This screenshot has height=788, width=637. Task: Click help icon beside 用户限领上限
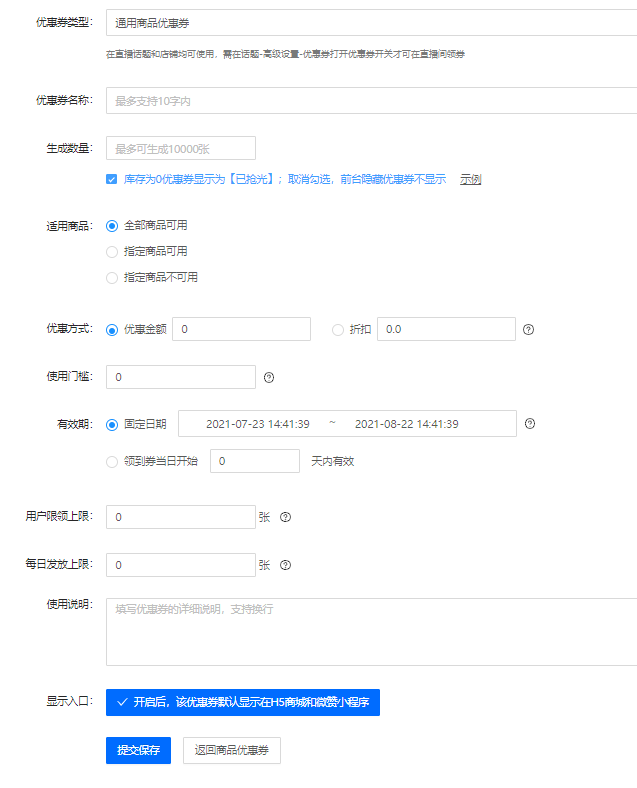tap(285, 517)
